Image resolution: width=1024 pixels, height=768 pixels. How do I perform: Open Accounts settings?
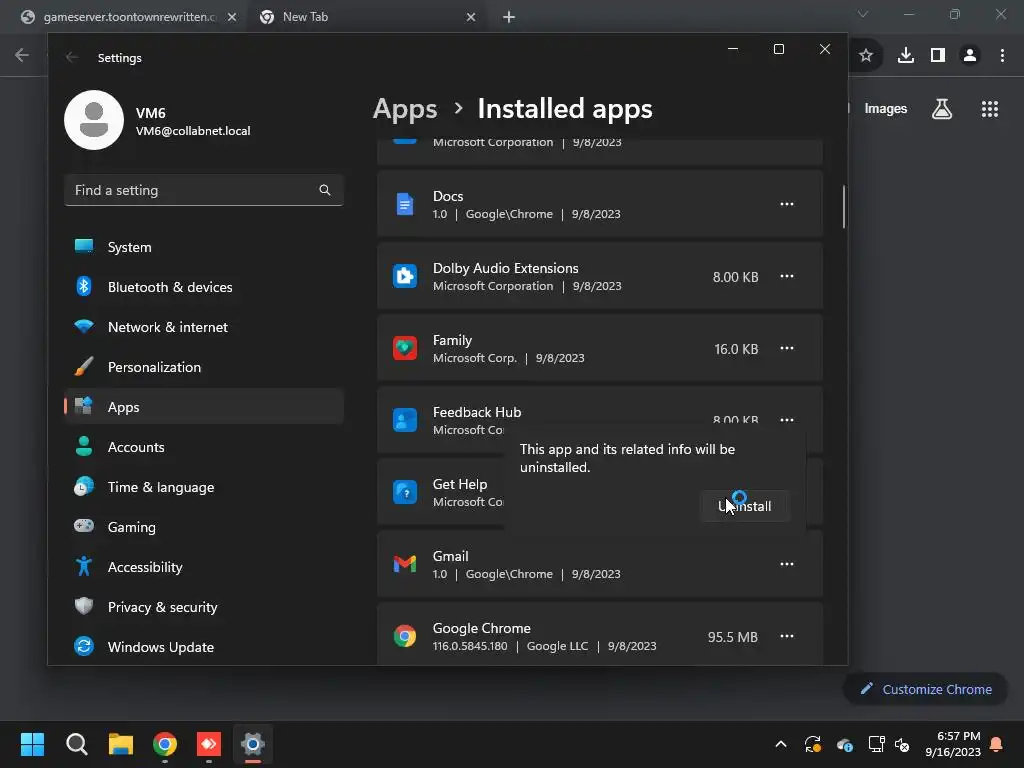pyautogui.click(x=204, y=447)
